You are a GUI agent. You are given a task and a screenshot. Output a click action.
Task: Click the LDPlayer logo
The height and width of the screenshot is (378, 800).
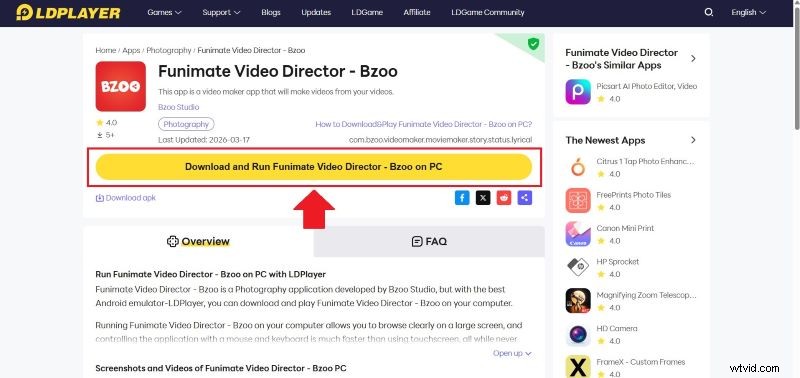pos(68,12)
